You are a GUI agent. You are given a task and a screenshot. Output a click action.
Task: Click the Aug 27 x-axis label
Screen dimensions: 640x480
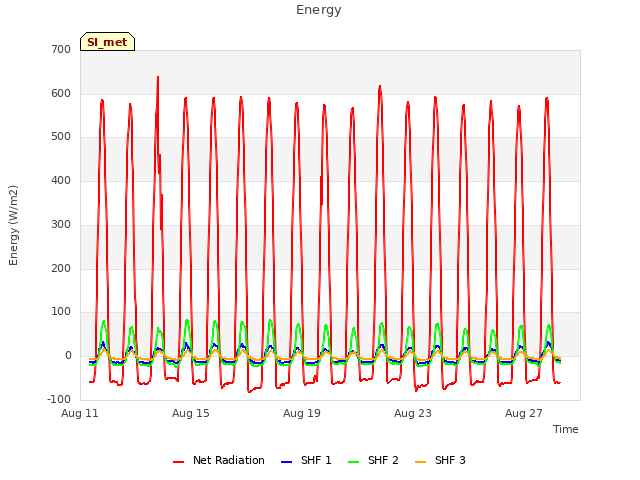coord(524,413)
